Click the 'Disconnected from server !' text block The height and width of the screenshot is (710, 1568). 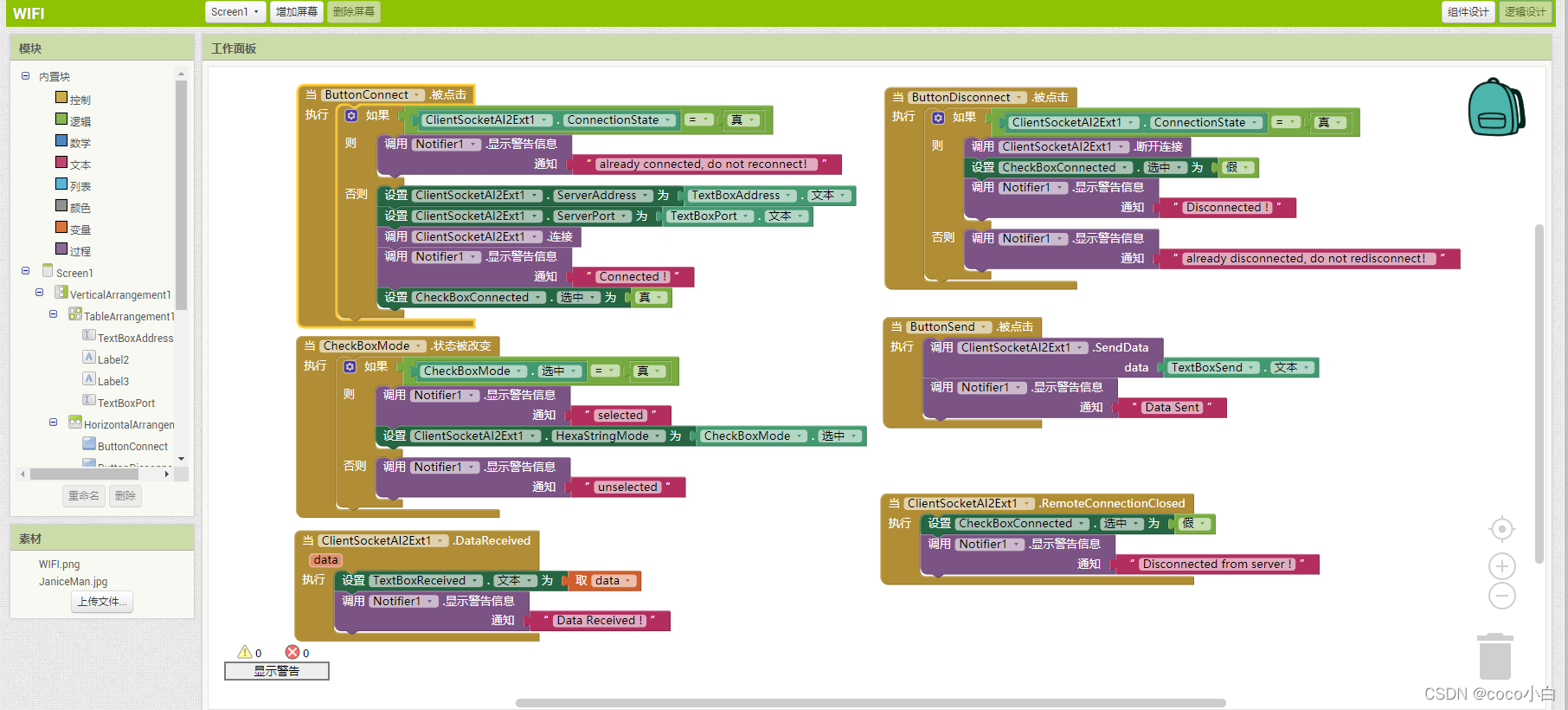1218,565
